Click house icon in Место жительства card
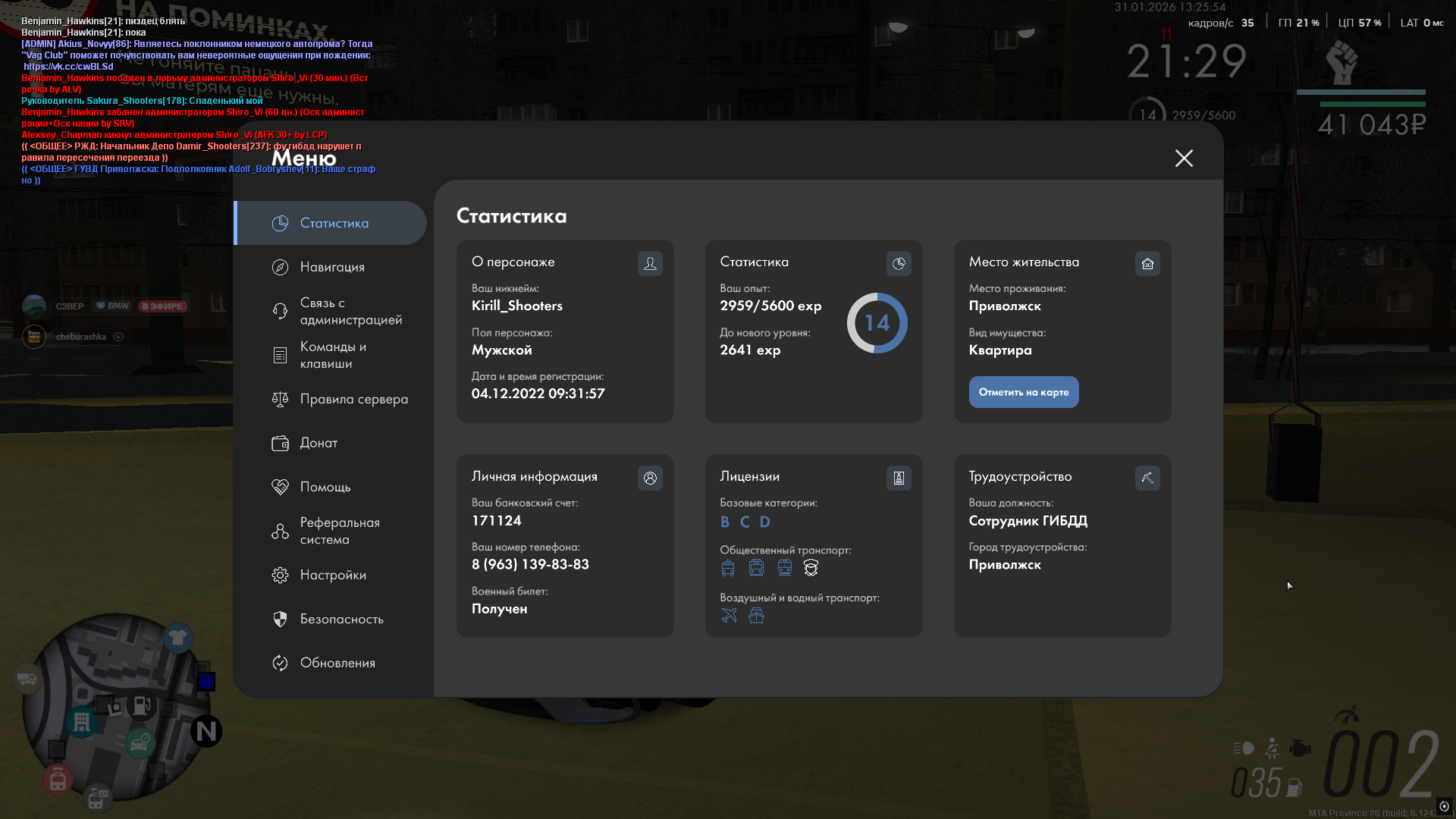The width and height of the screenshot is (1456, 819). click(x=1147, y=263)
